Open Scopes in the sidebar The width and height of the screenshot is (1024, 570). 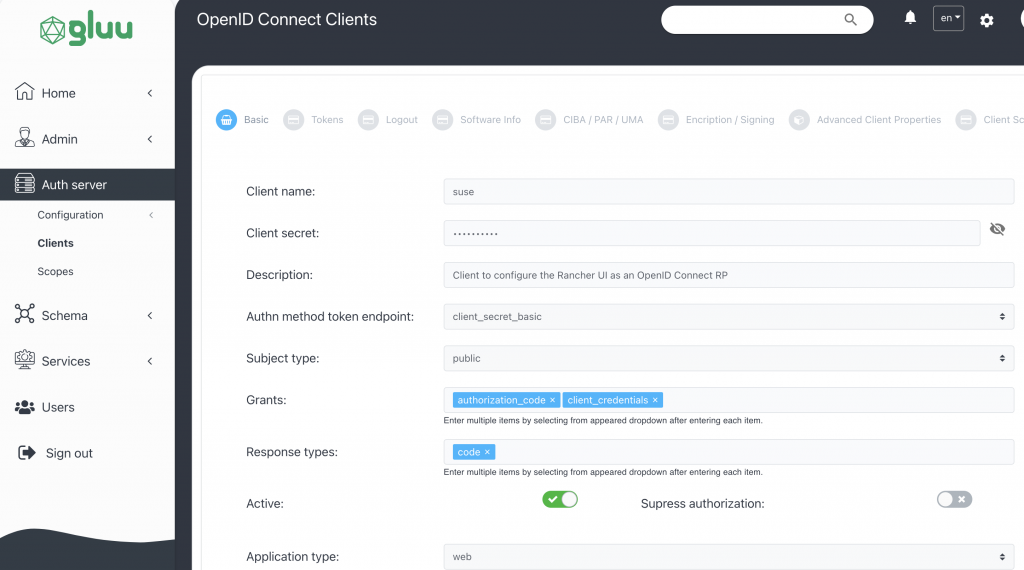(55, 271)
